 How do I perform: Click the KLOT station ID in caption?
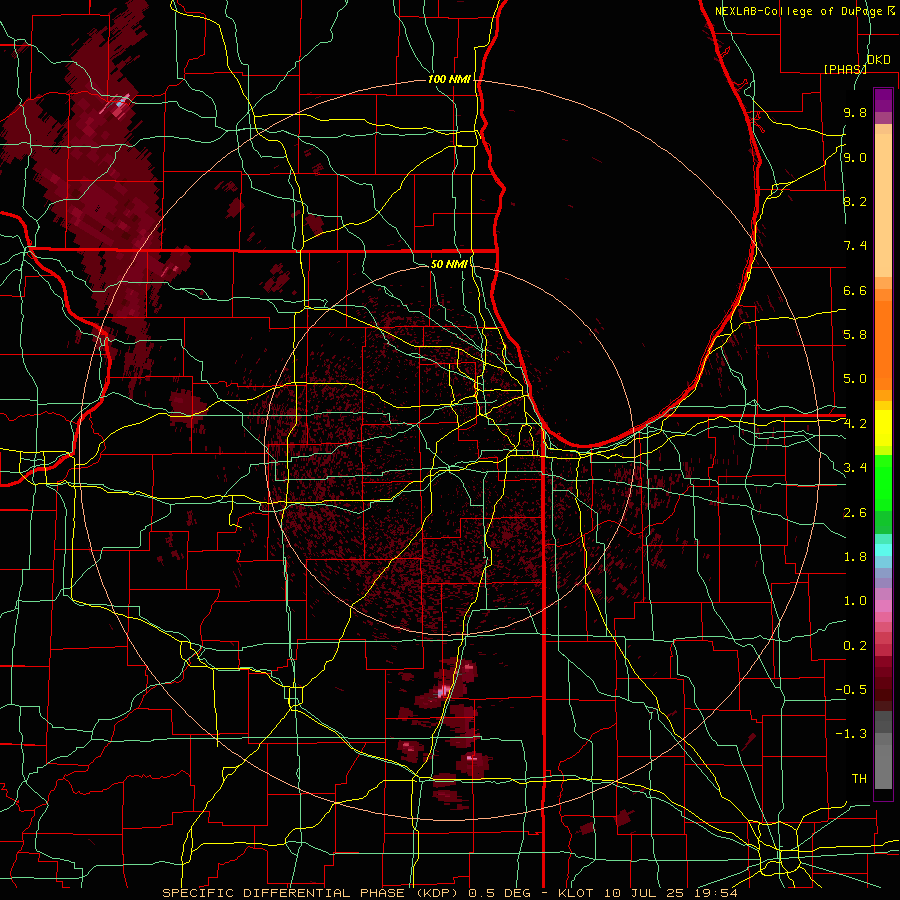click(x=580, y=893)
